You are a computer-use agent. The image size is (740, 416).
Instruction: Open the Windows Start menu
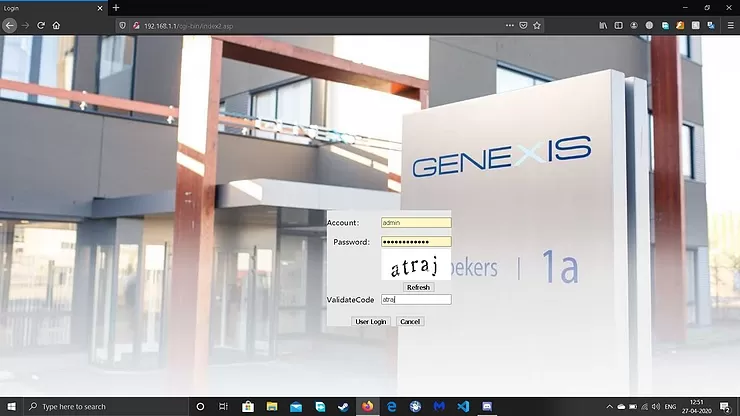[x=11, y=407]
